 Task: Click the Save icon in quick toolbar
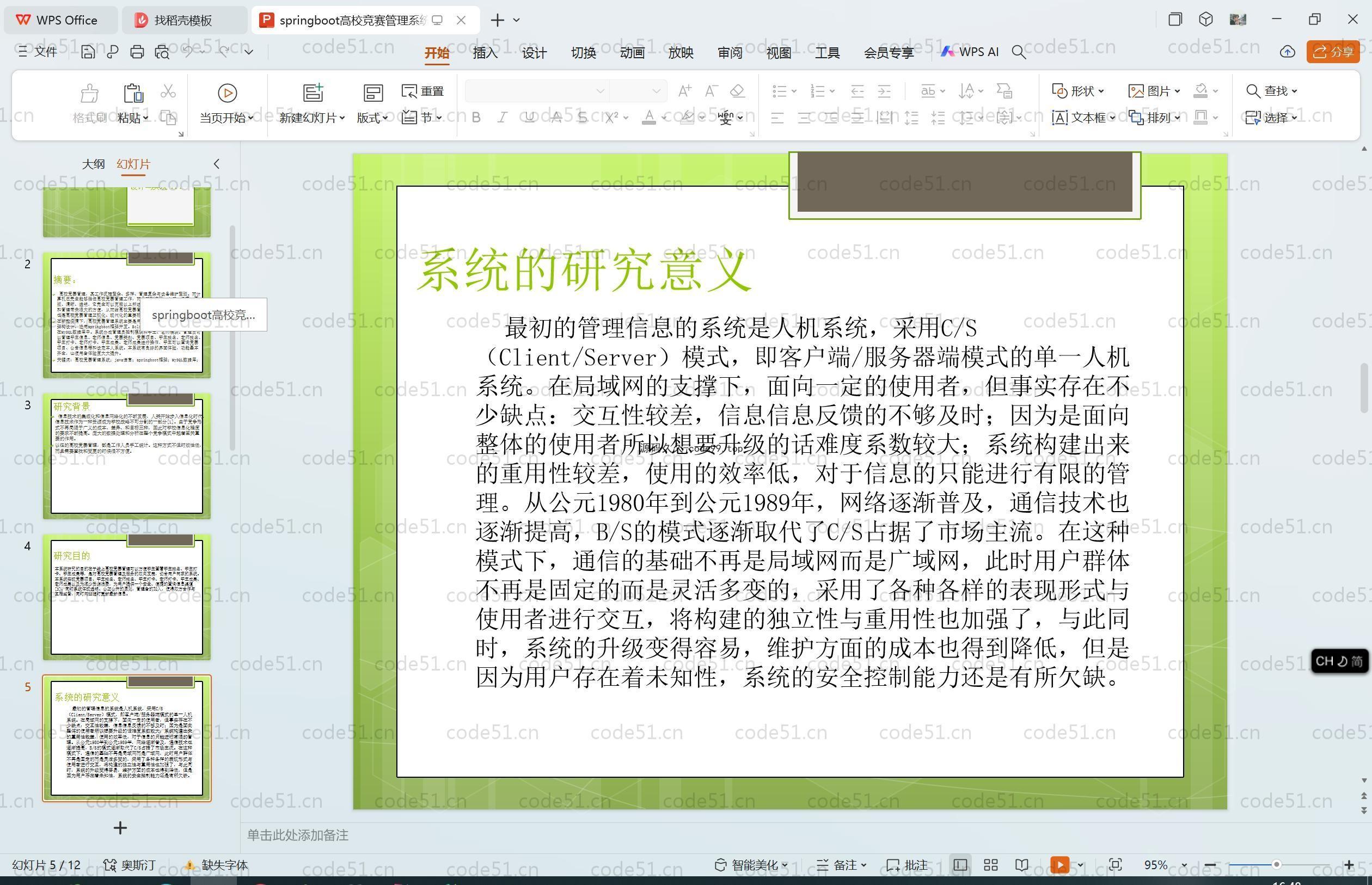coord(88,52)
